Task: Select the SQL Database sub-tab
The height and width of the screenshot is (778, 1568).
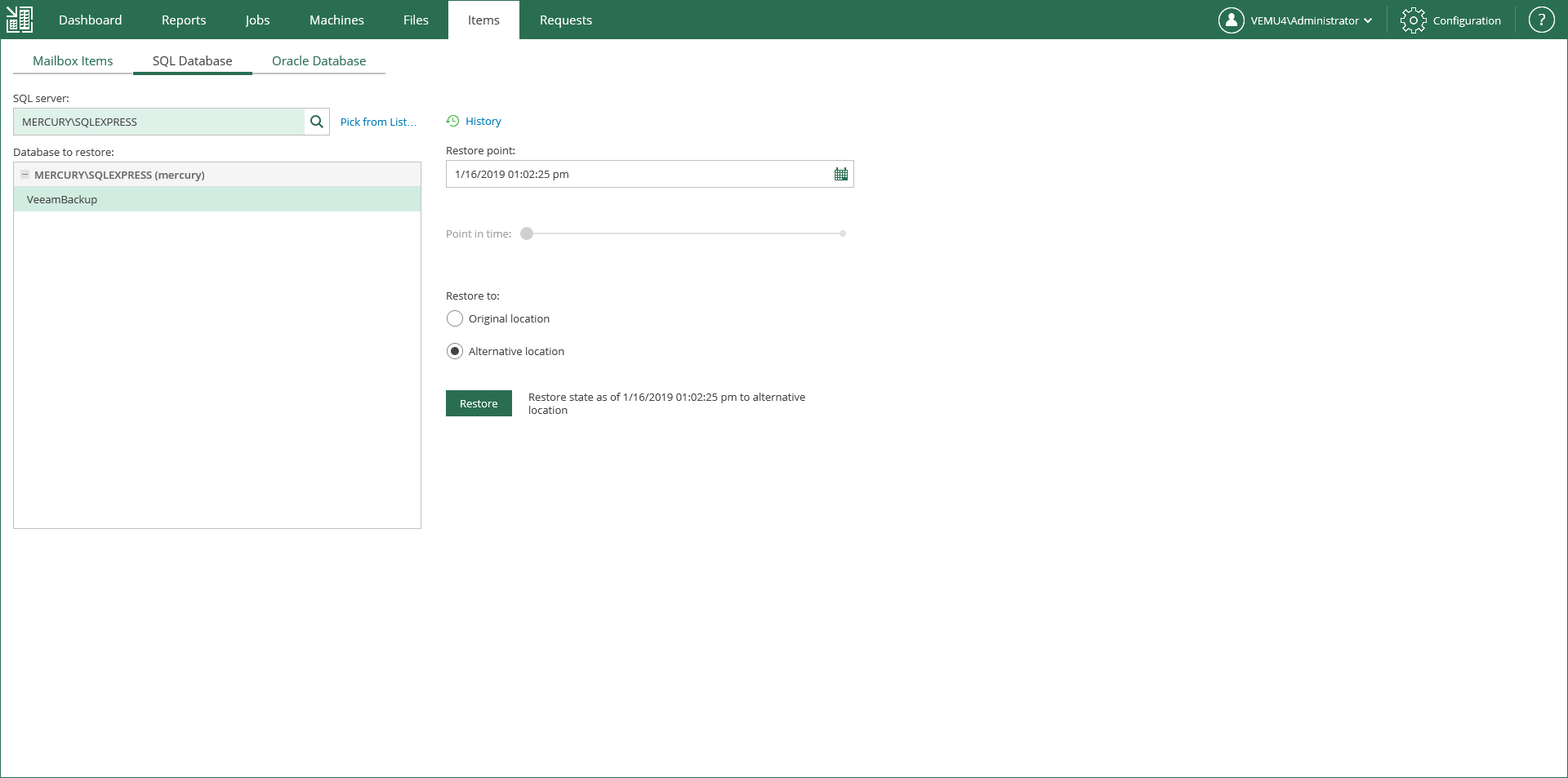Action: [x=193, y=61]
